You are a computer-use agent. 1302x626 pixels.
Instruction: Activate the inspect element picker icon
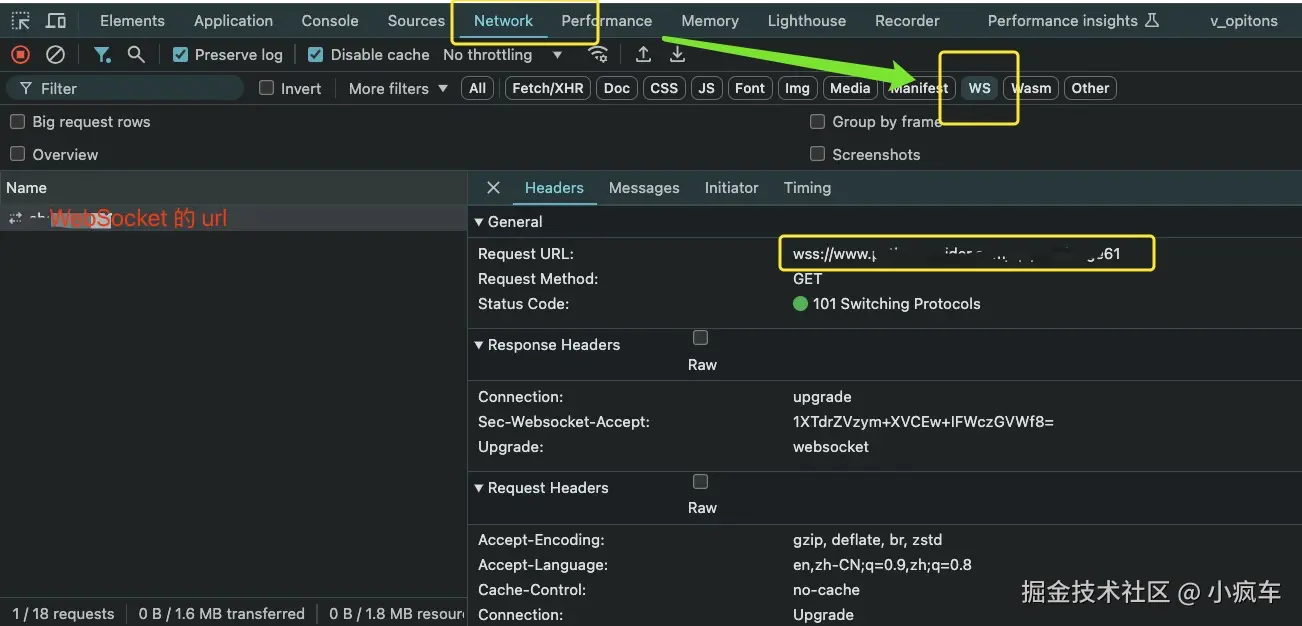tap(20, 21)
